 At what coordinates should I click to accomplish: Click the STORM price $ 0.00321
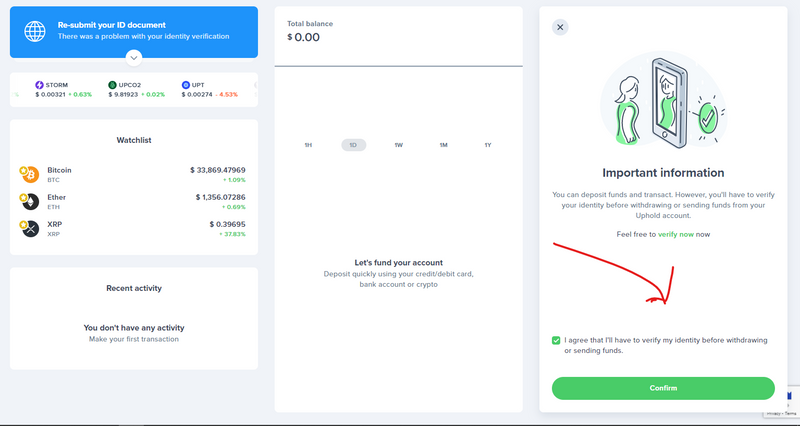pyautogui.click(x=51, y=94)
